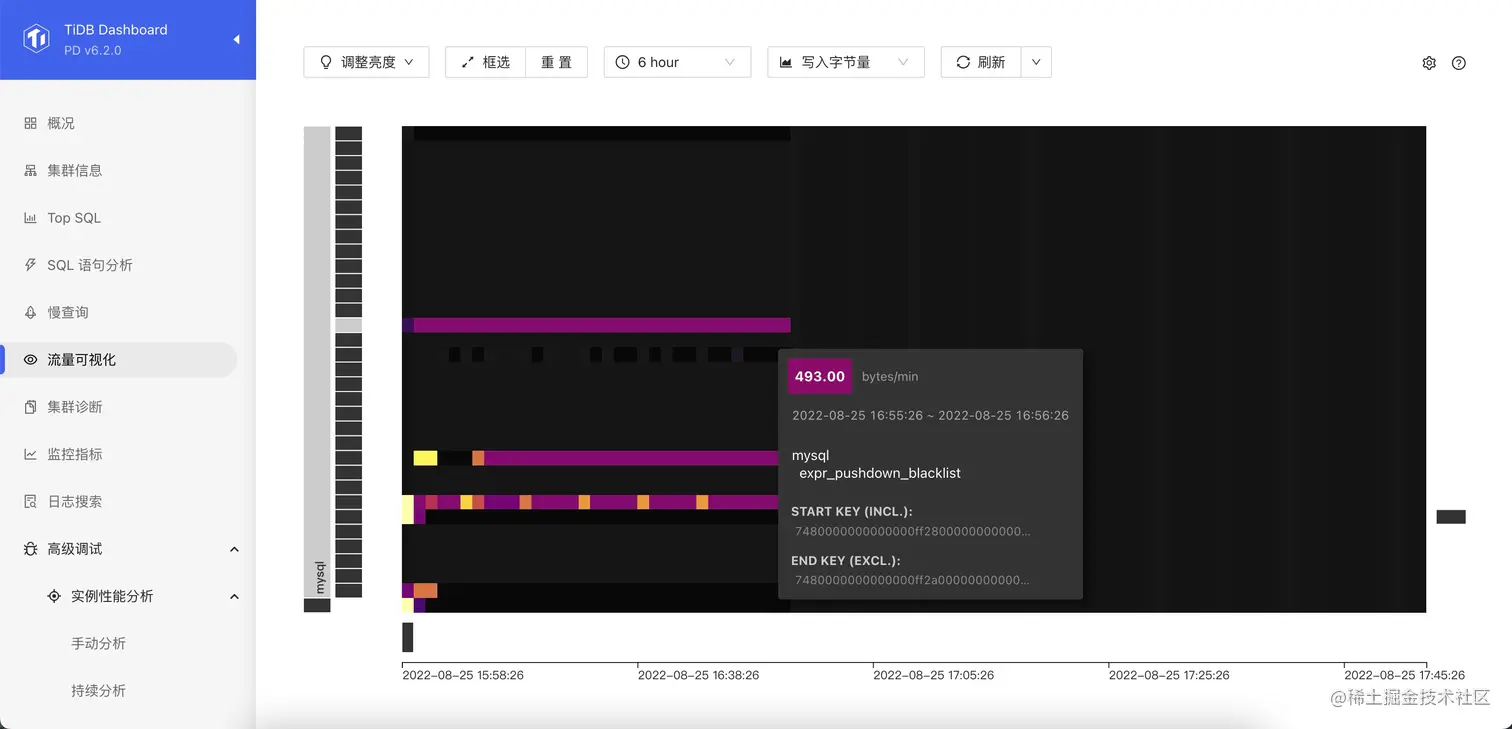Click the END KEY (EXCL.) value

point(912,580)
